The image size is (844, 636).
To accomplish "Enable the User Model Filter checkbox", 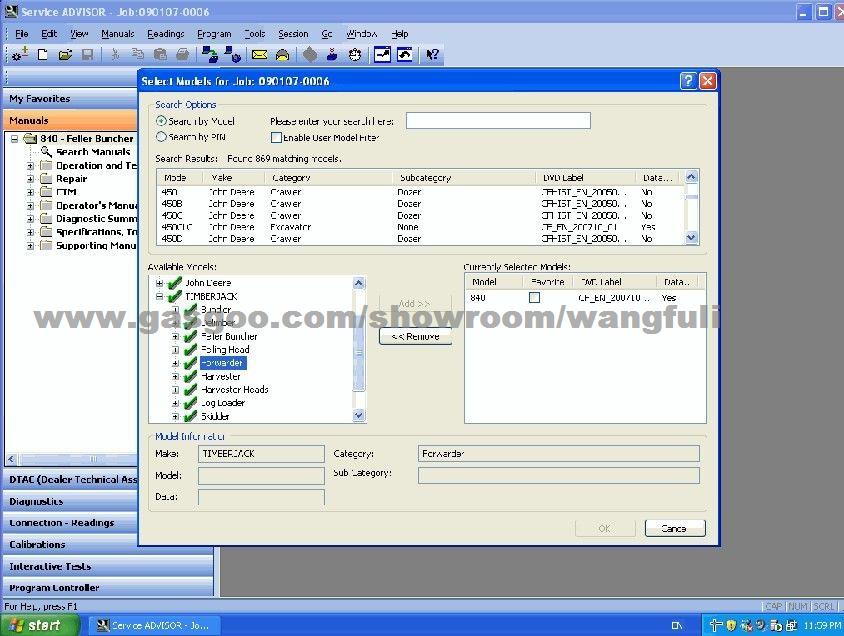I will click(x=276, y=137).
